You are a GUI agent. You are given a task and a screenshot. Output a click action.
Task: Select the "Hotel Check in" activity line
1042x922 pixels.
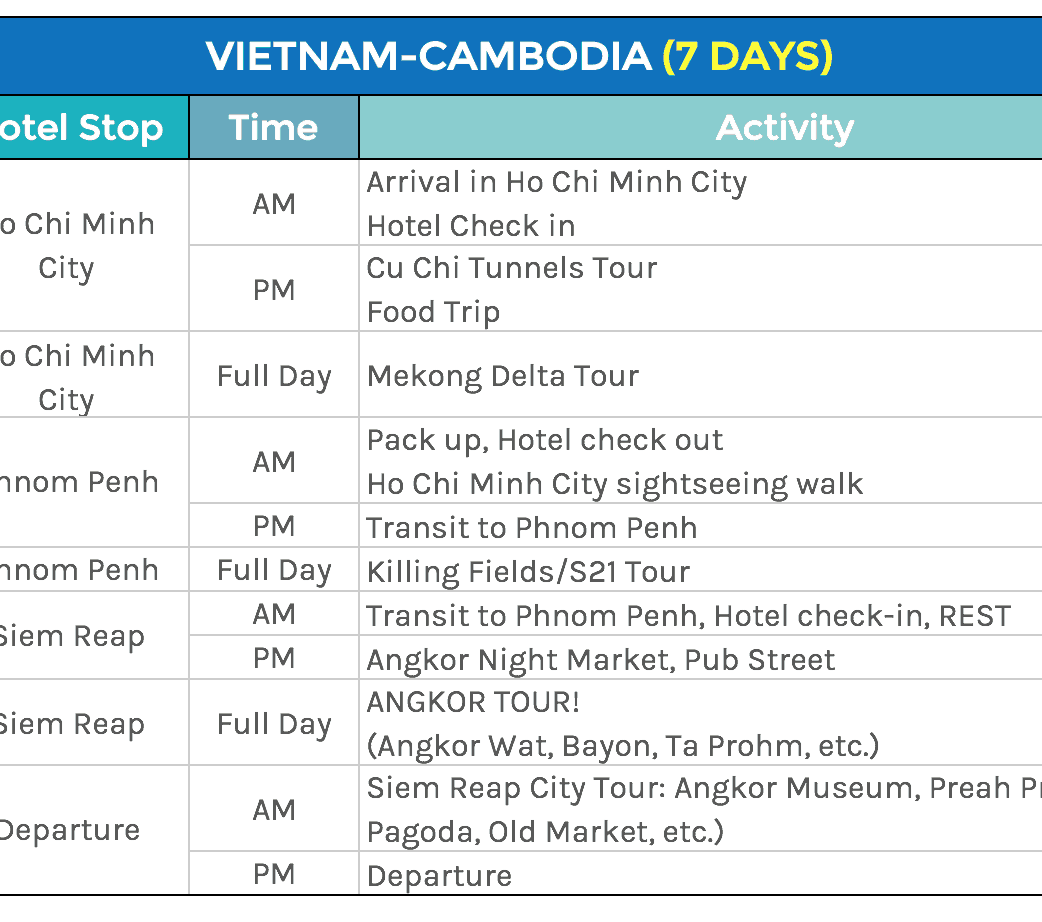[x=470, y=226]
